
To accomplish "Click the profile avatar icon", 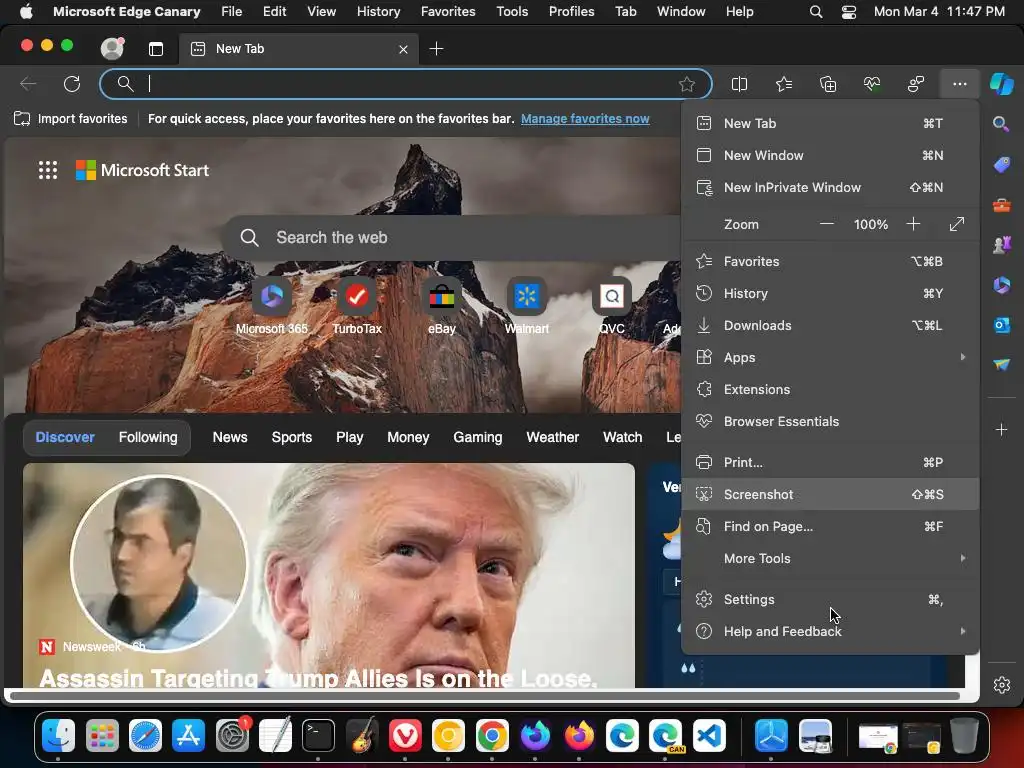I will pos(112,48).
